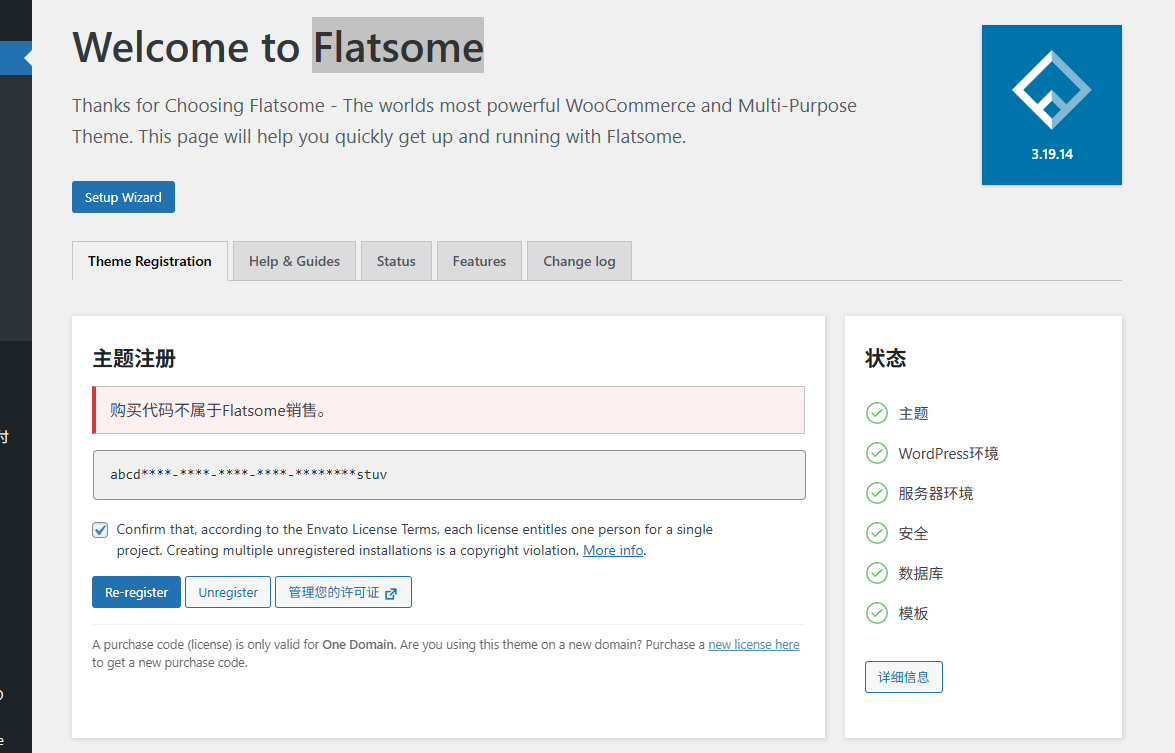Focus the purchase code input field
The width and height of the screenshot is (1175, 753).
pyautogui.click(x=450, y=475)
